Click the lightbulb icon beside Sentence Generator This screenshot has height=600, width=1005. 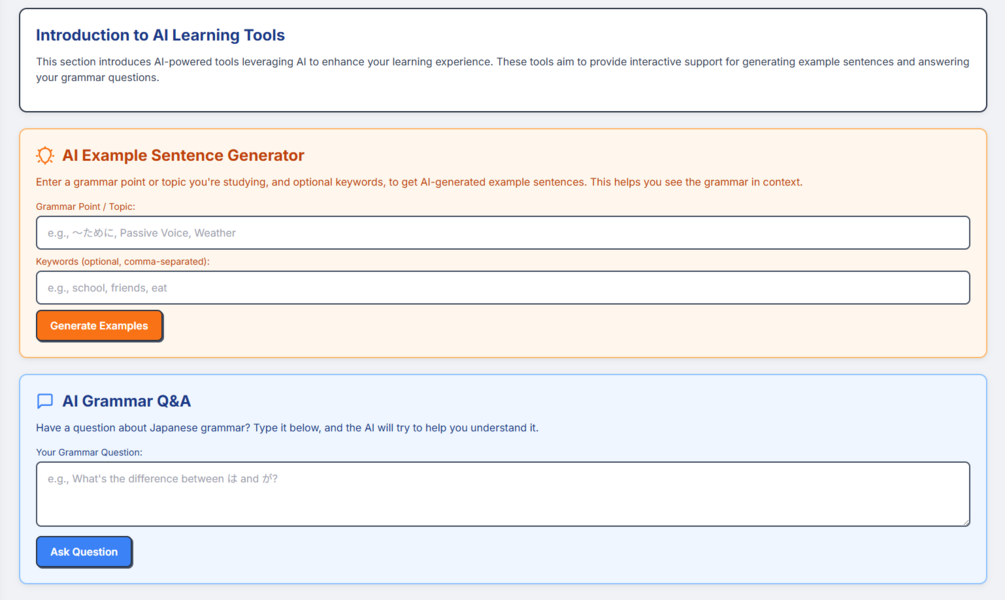(x=45, y=156)
